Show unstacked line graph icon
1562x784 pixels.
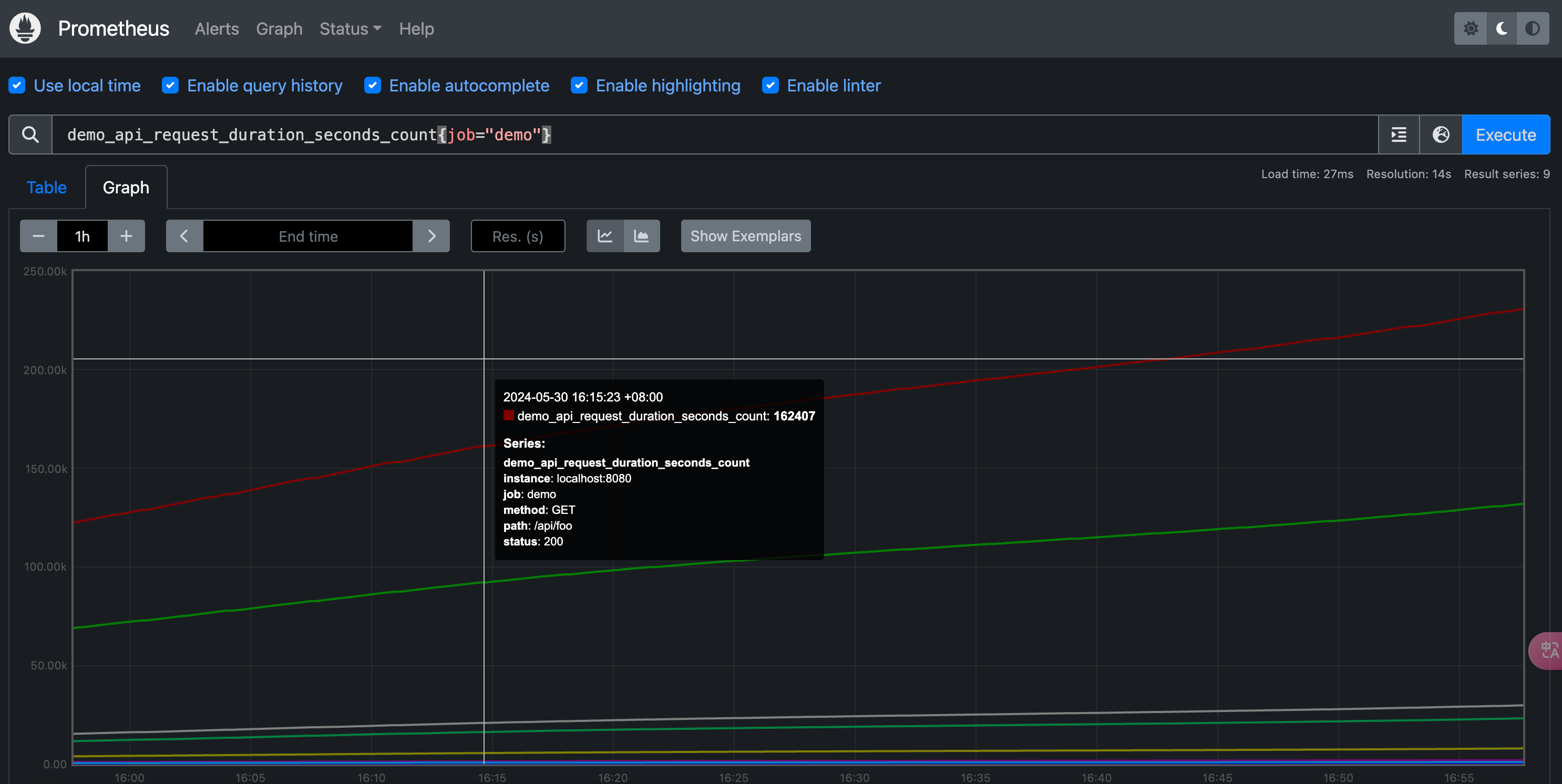coord(604,236)
